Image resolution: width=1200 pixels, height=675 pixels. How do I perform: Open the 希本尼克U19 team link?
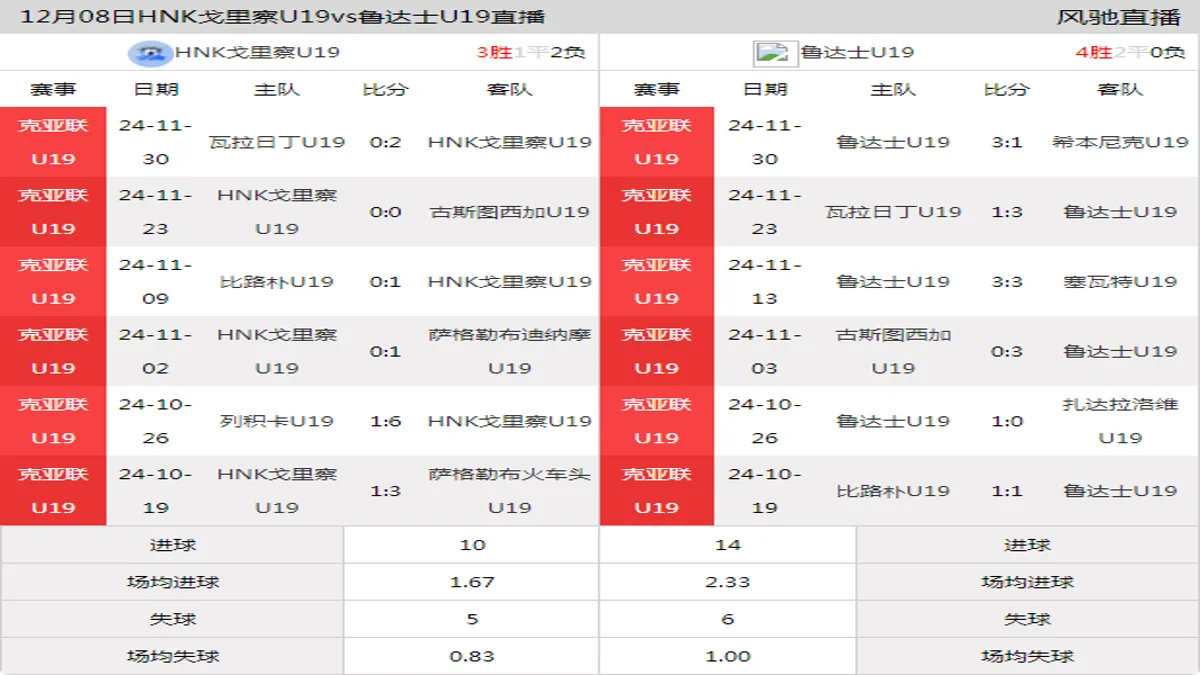coord(1120,142)
